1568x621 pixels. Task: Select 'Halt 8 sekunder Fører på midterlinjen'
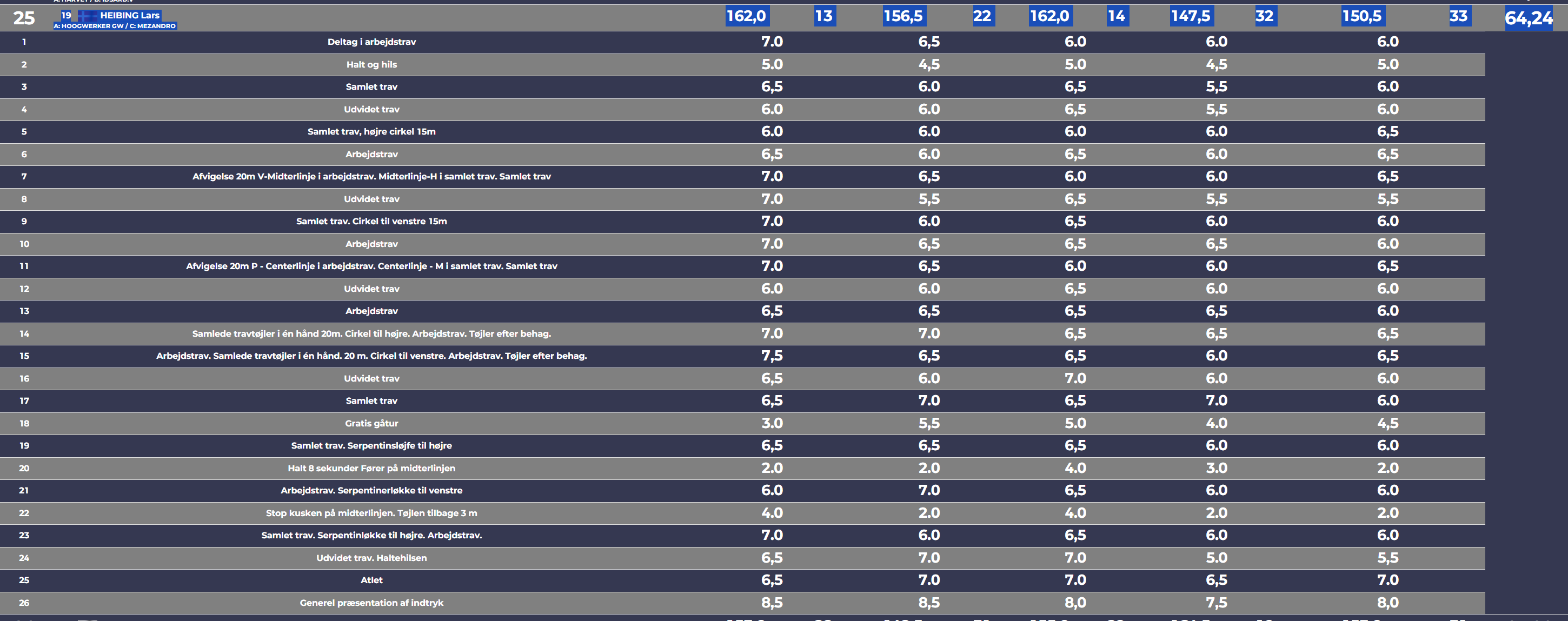point(371,469)
